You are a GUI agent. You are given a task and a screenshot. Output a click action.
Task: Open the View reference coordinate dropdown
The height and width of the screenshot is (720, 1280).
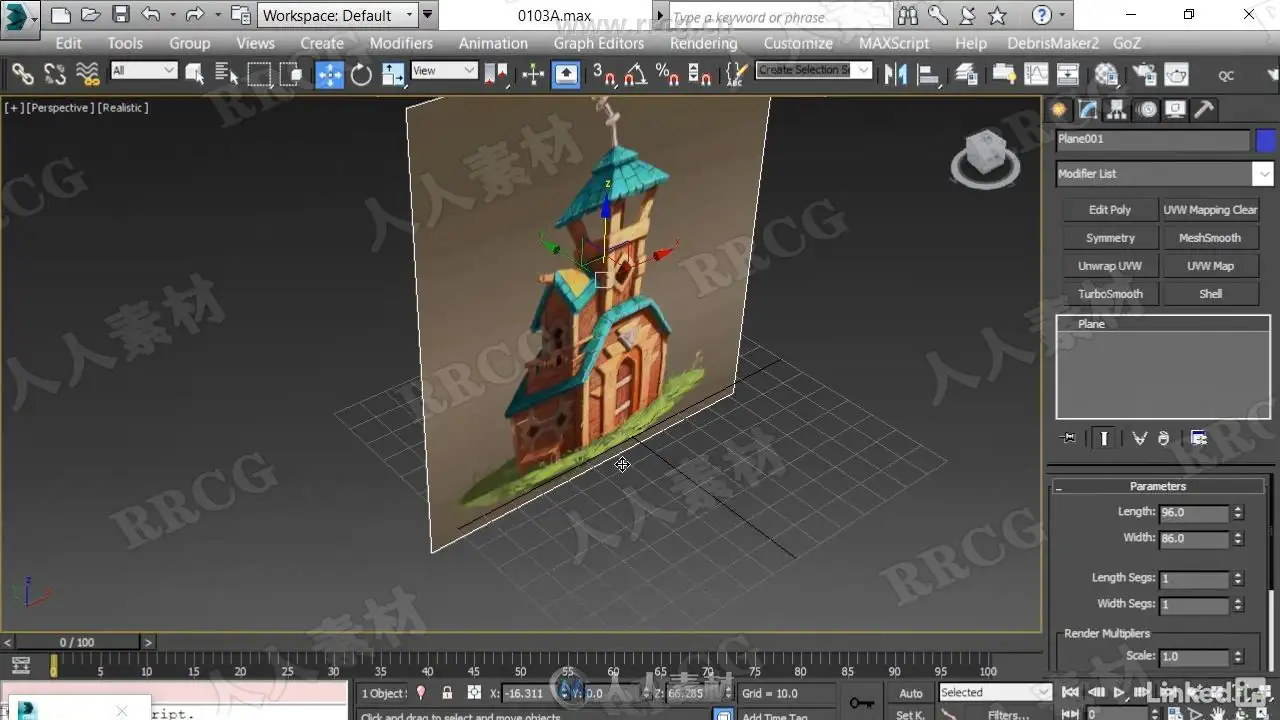tap(444, 71)
